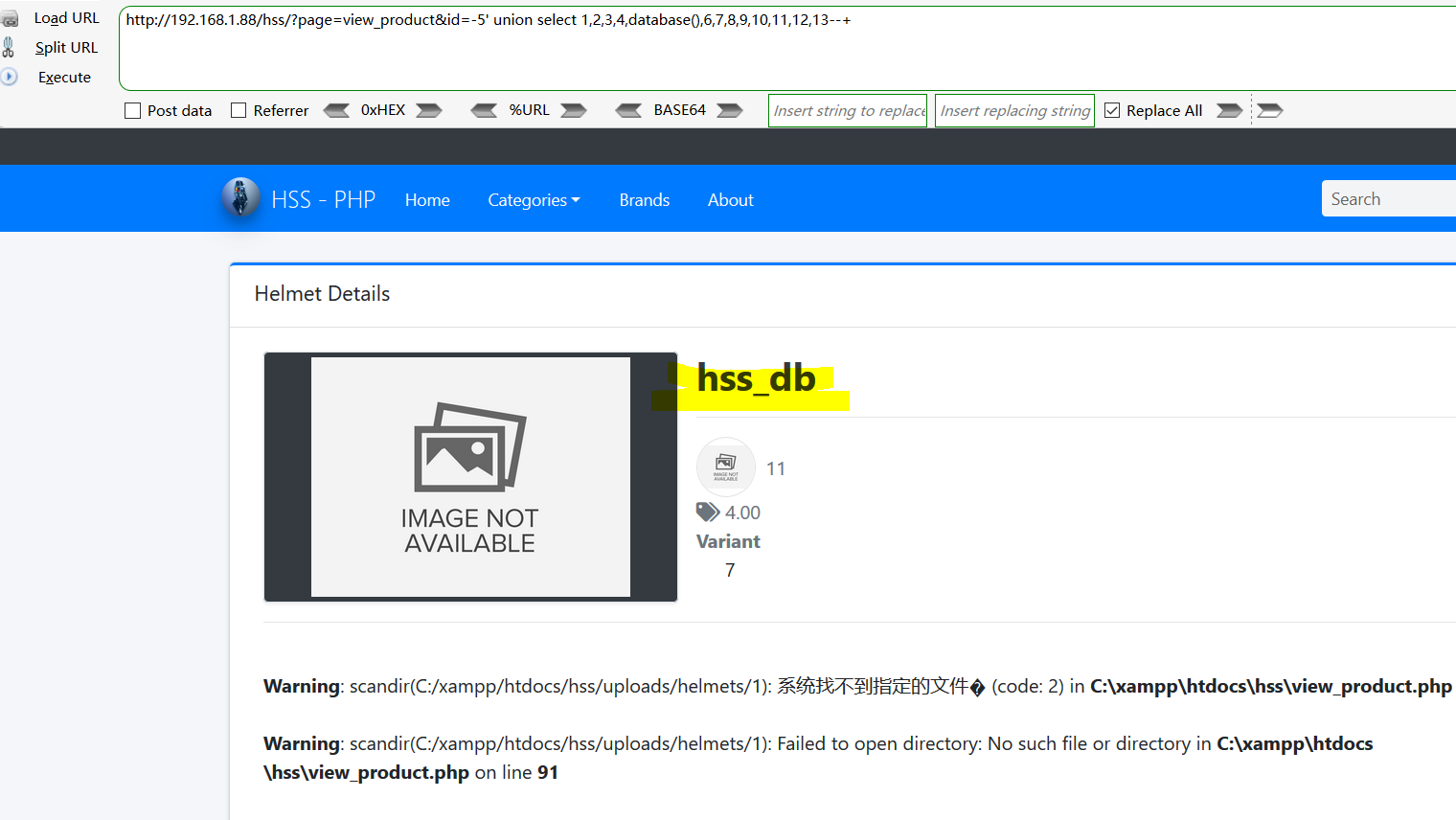Click the site Search box
The width and height of the screenshot is (1456, 820).
pos(1389,198)
